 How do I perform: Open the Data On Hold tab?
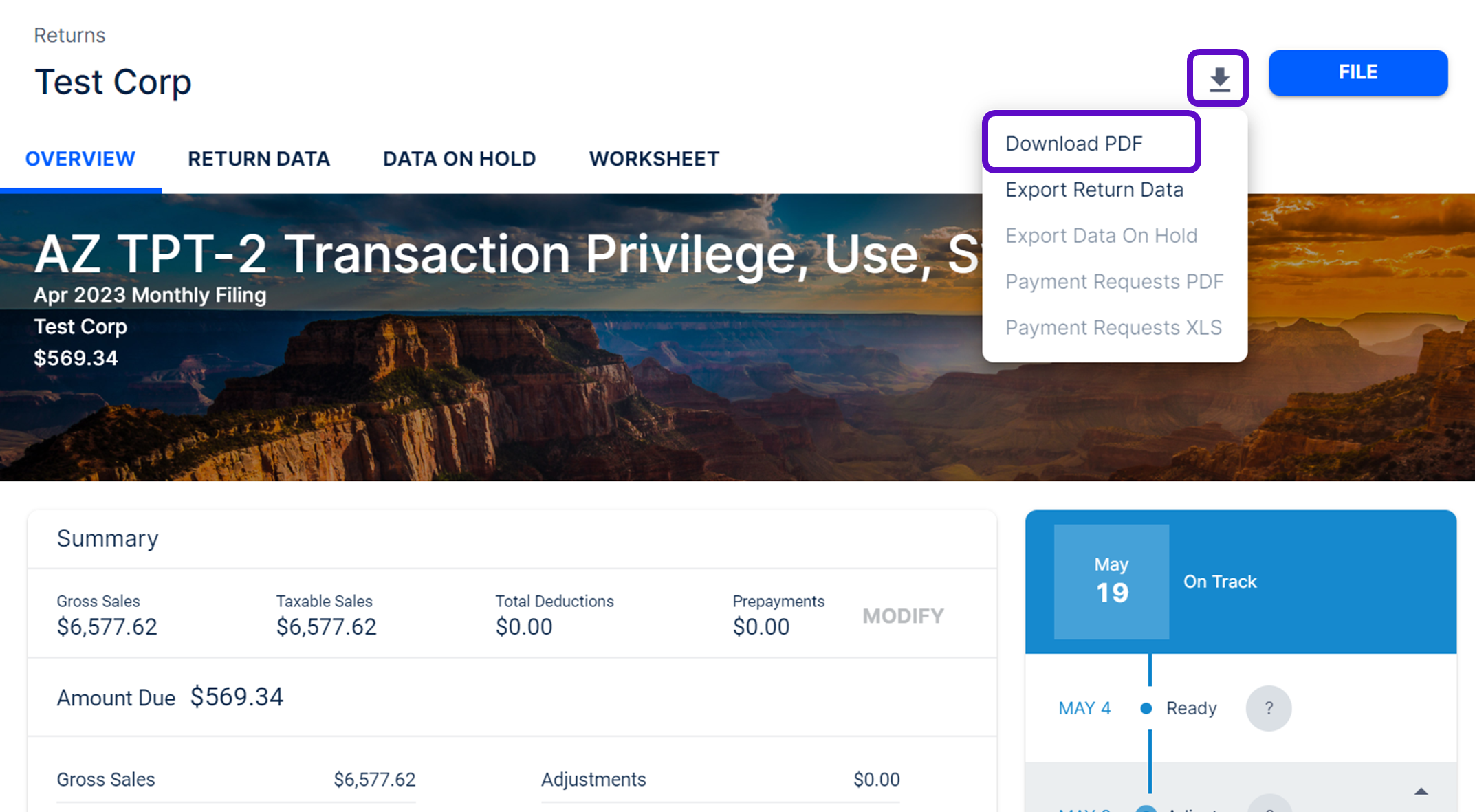click(459, 159)
